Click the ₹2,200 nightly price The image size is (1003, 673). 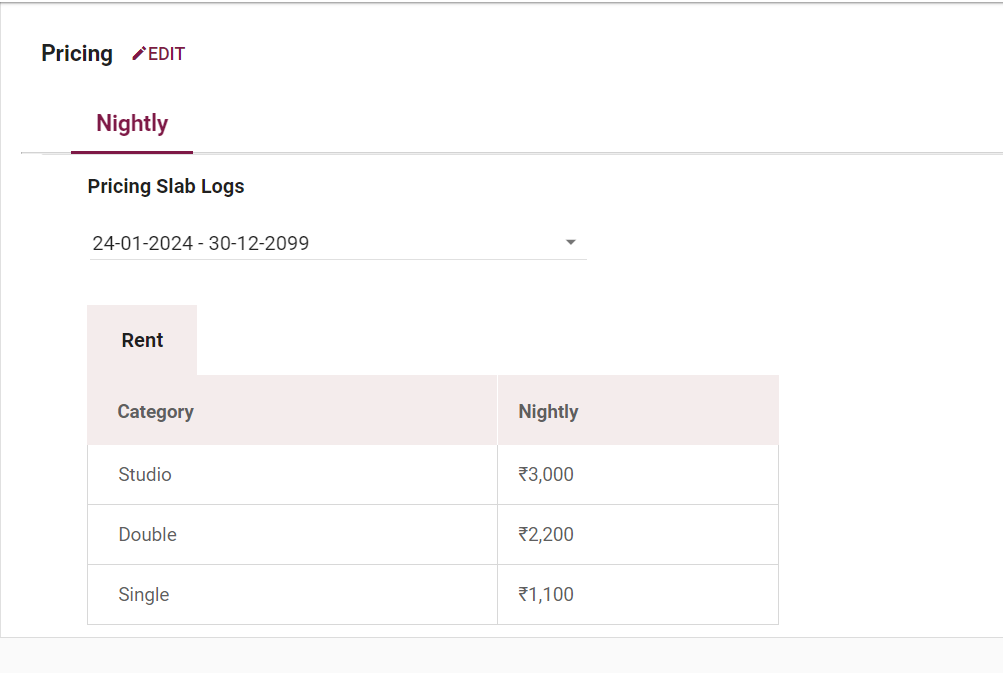[546, 535]
